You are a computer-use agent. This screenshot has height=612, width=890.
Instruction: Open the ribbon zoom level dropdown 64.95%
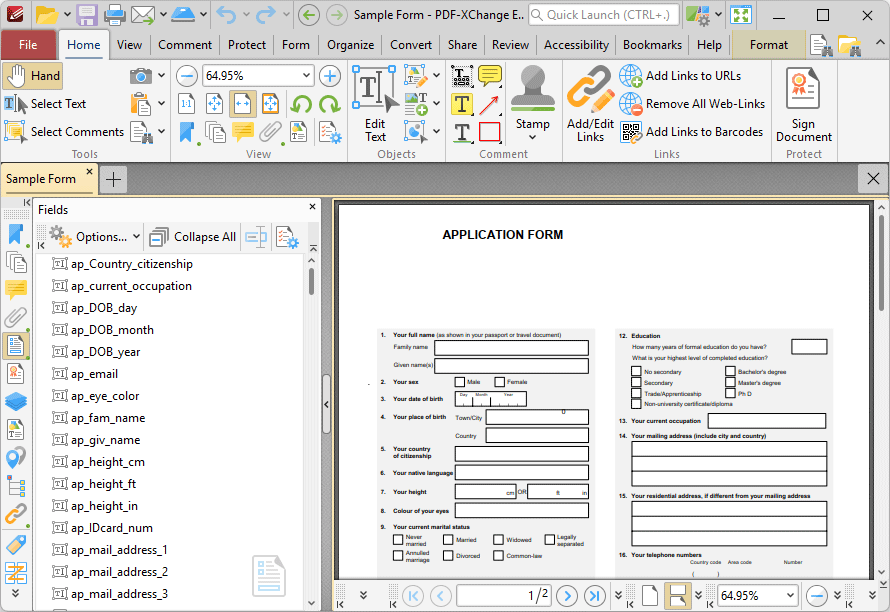click(x=306, y=76)
